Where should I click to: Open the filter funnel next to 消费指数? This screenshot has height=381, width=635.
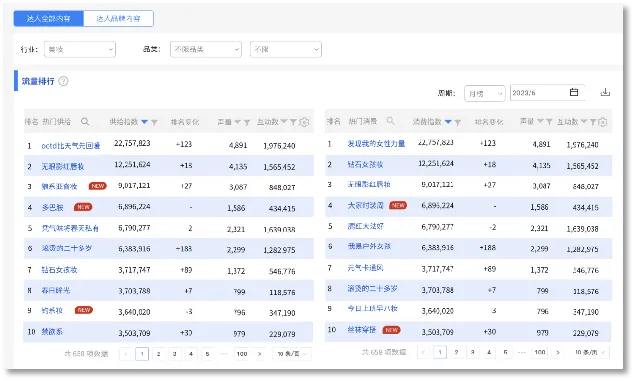pyautogui.click(x=458, y=122)
